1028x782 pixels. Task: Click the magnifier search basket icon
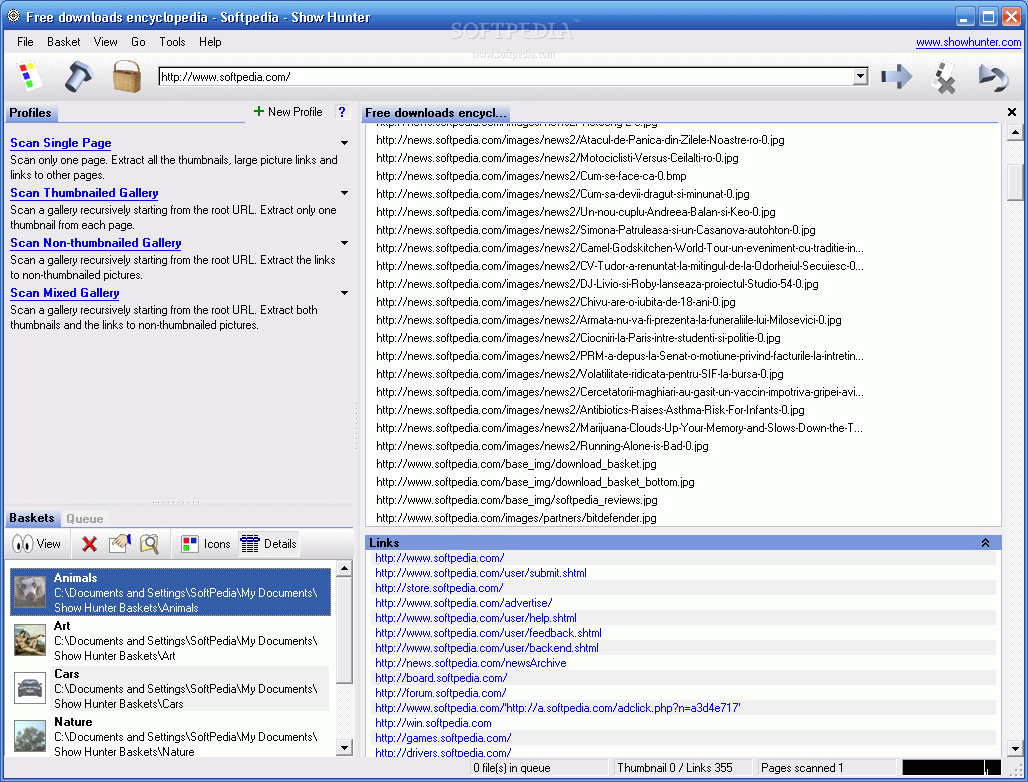(x=149, y=543)
